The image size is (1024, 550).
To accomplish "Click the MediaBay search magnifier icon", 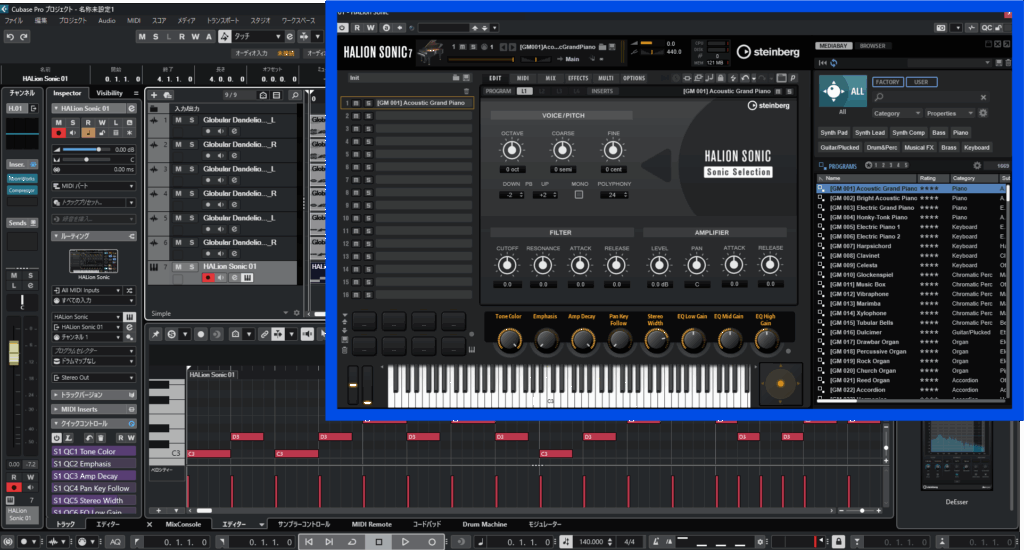I will coord(879,97).
